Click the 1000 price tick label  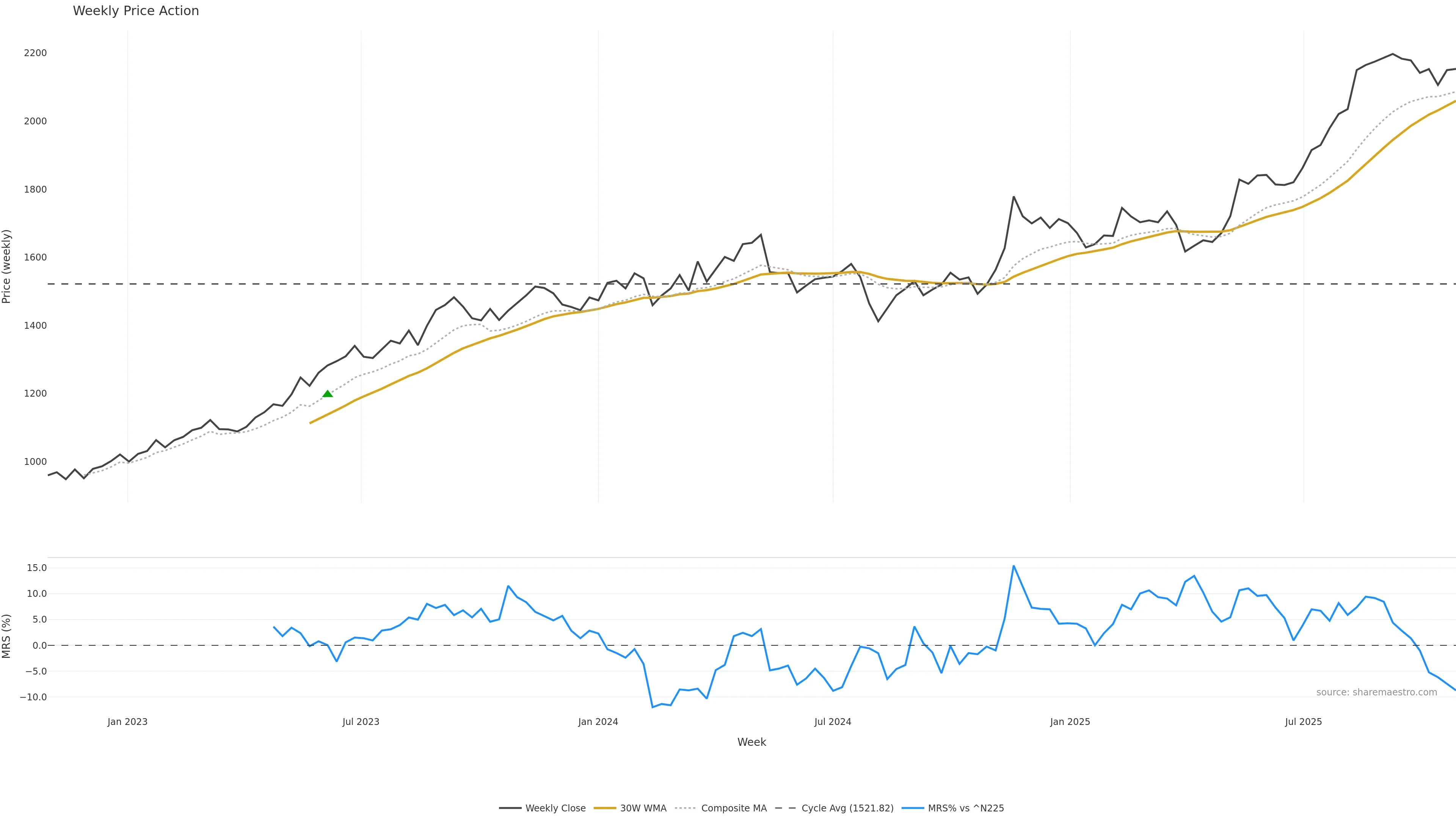click(35, 462)
